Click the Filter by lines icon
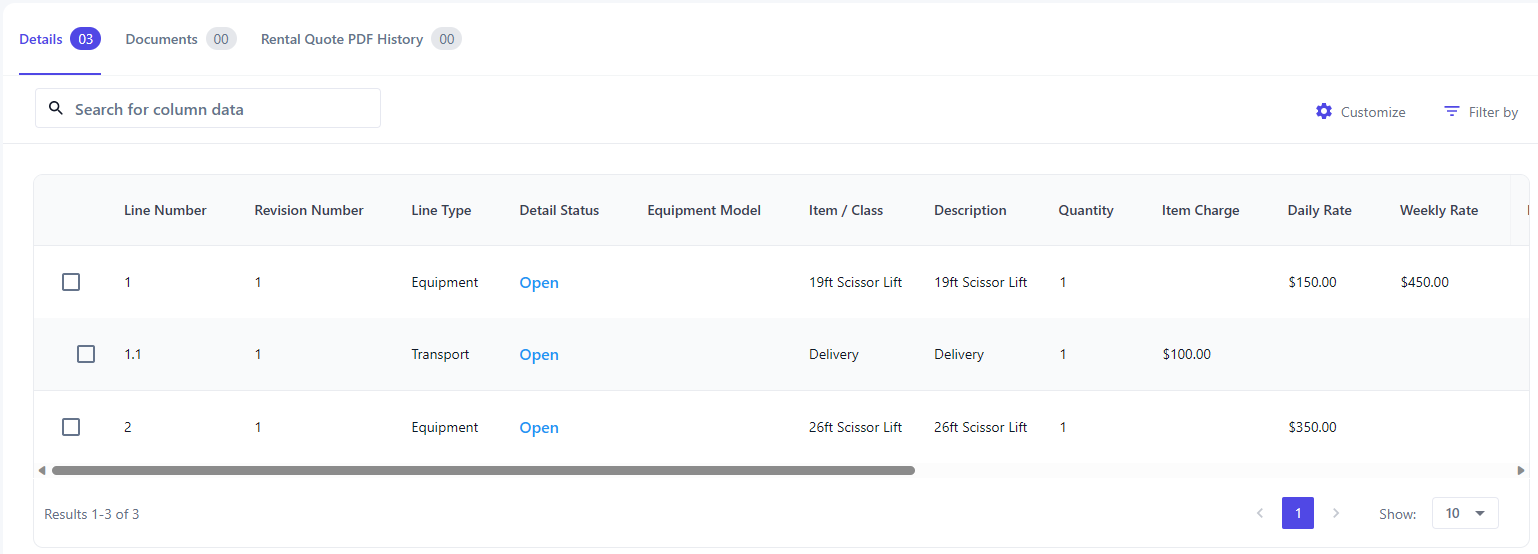The width and height of the screenshot is (1538, 554). click(x=1452, y=111)
